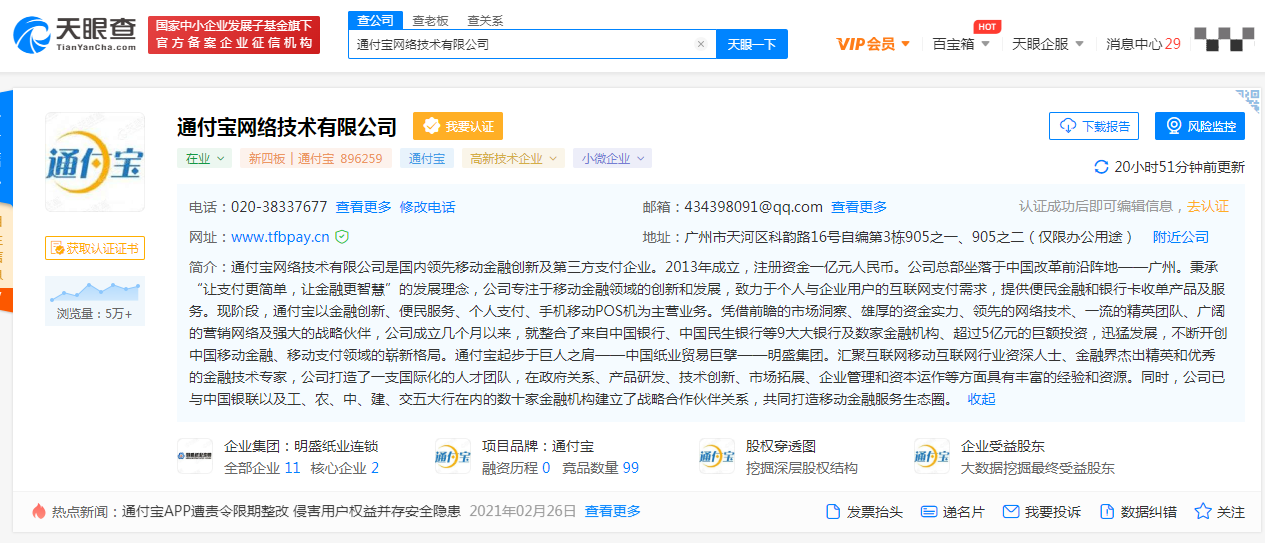Viewport: 1265px width, 543px height.
Task: Expand the 高新技术企业 tag dropdown
Action: 513,158
